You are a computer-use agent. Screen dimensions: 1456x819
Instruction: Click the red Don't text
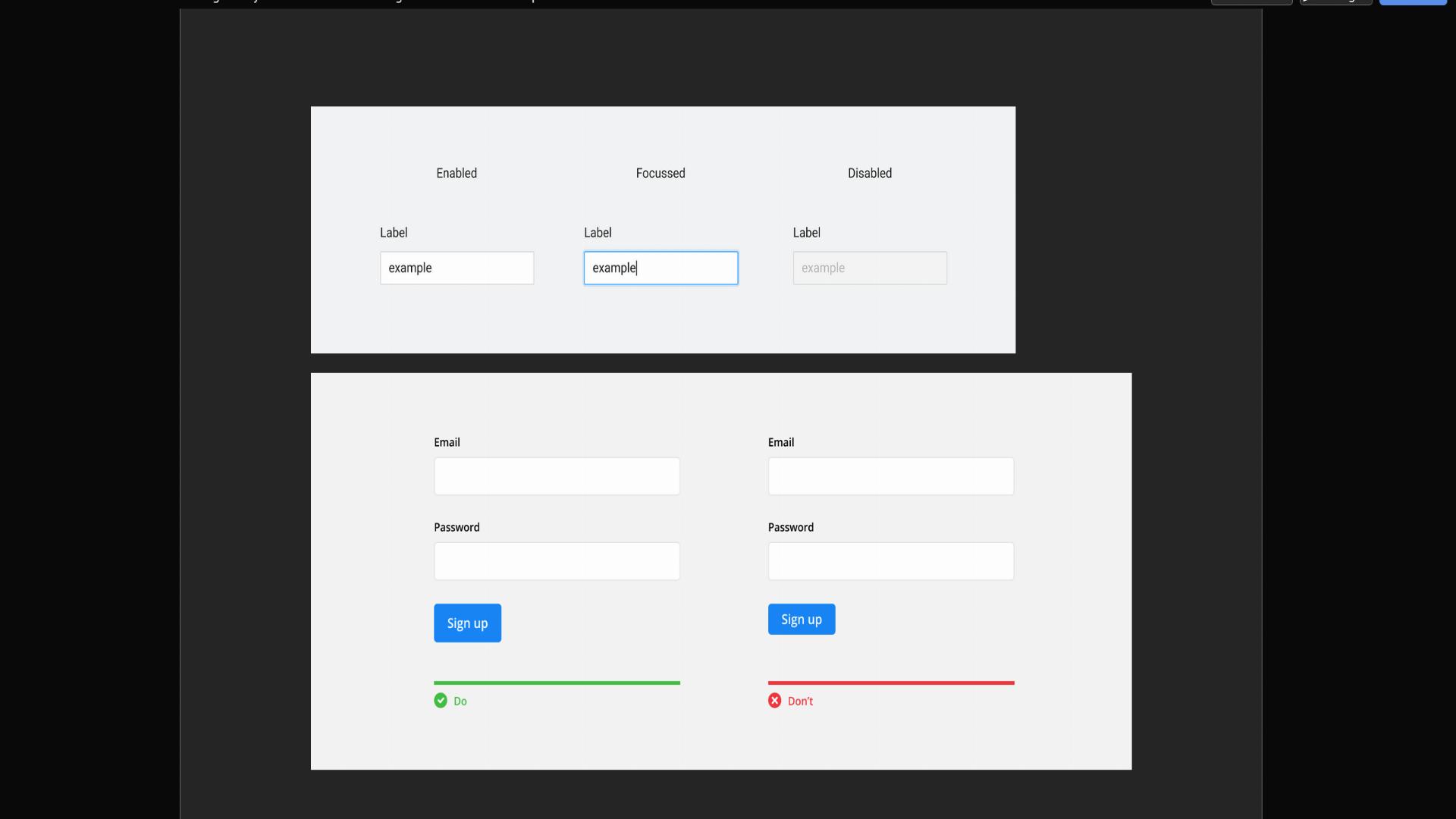point(800,701)
